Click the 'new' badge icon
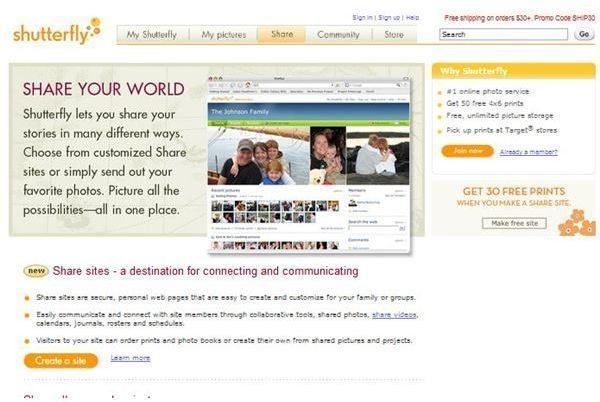The height and width of the screenshot is (402, 600). click(x=36, y=271)
